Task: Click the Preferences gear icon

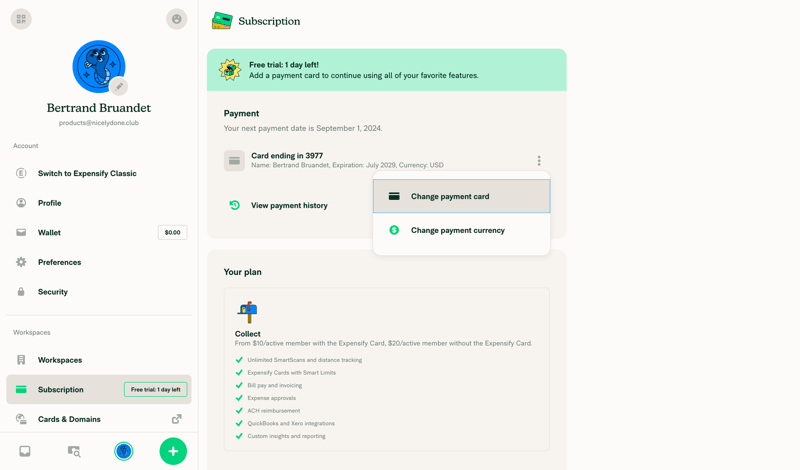Action: coord(21,262)
